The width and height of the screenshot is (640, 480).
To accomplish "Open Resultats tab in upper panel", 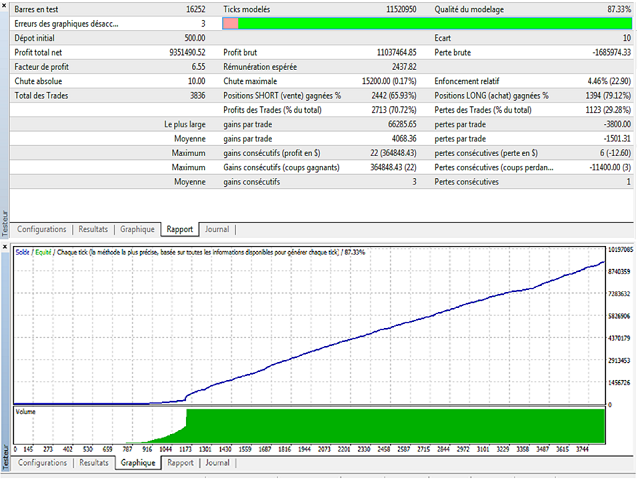I will tap(93, 229).
